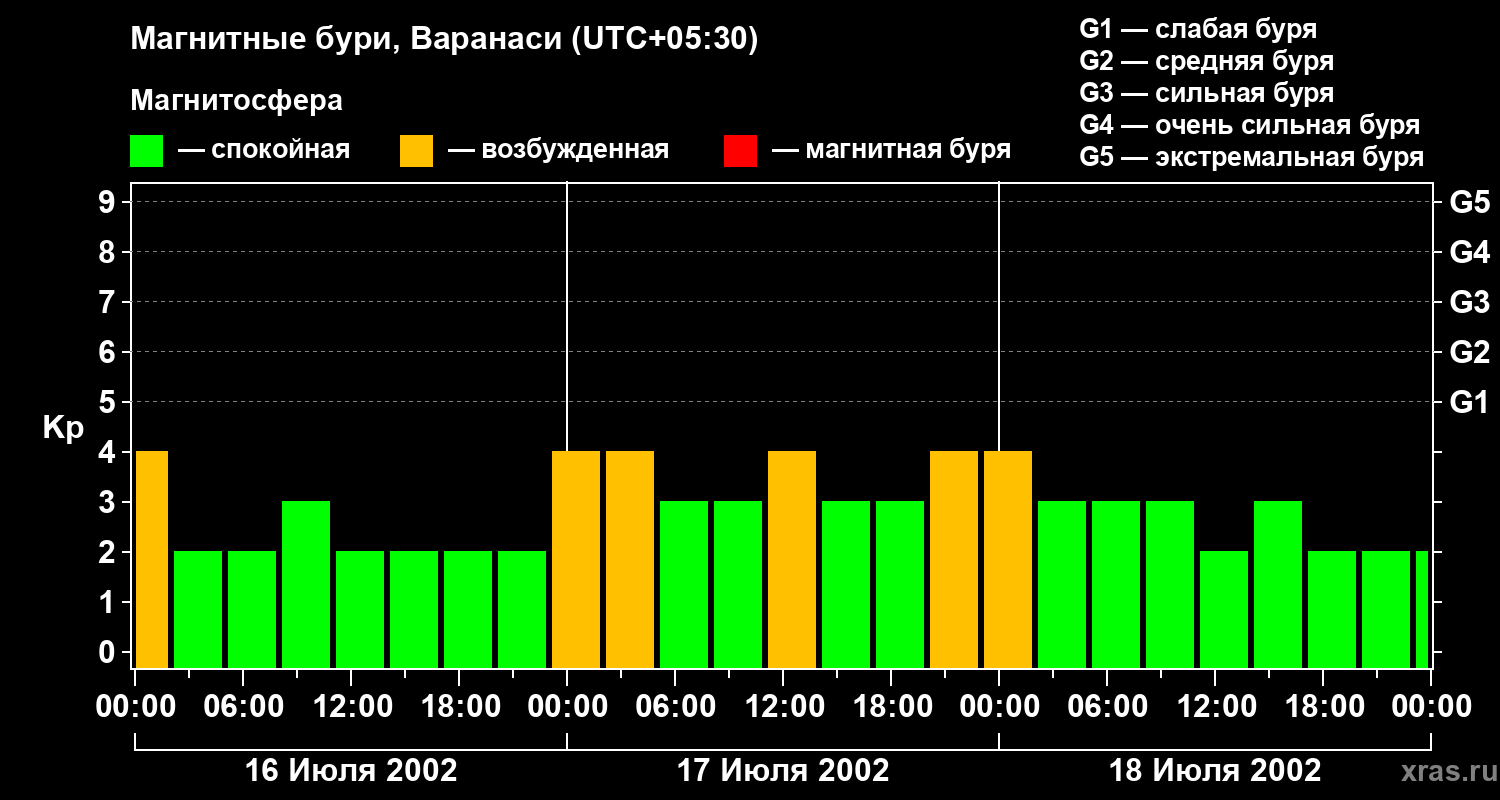Click the 00:00 label starting 16 Июля

pyautogui.click(x=135, y=707)
